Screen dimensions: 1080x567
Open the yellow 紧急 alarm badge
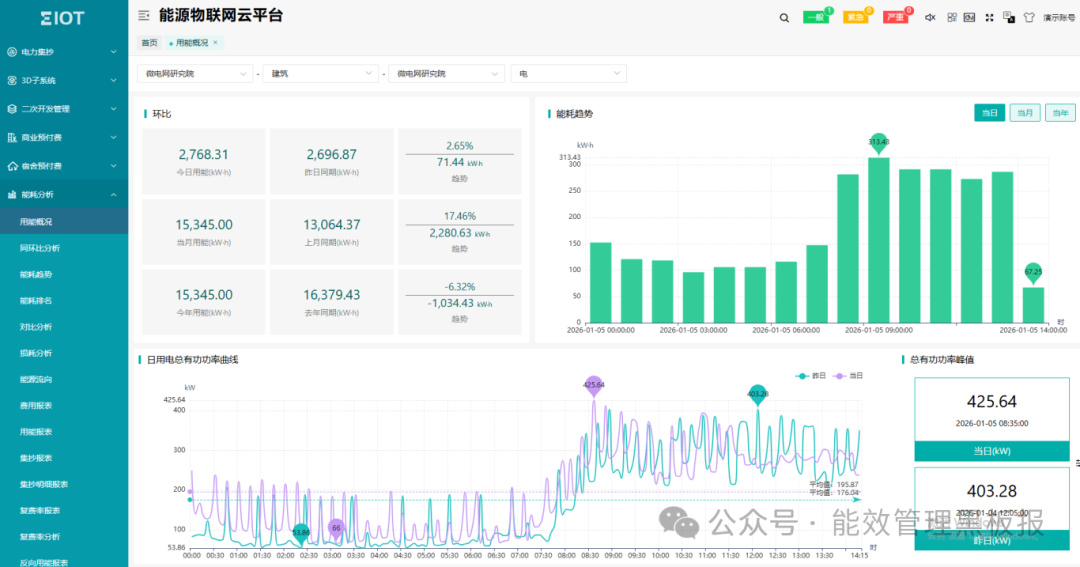pos(856,17)
